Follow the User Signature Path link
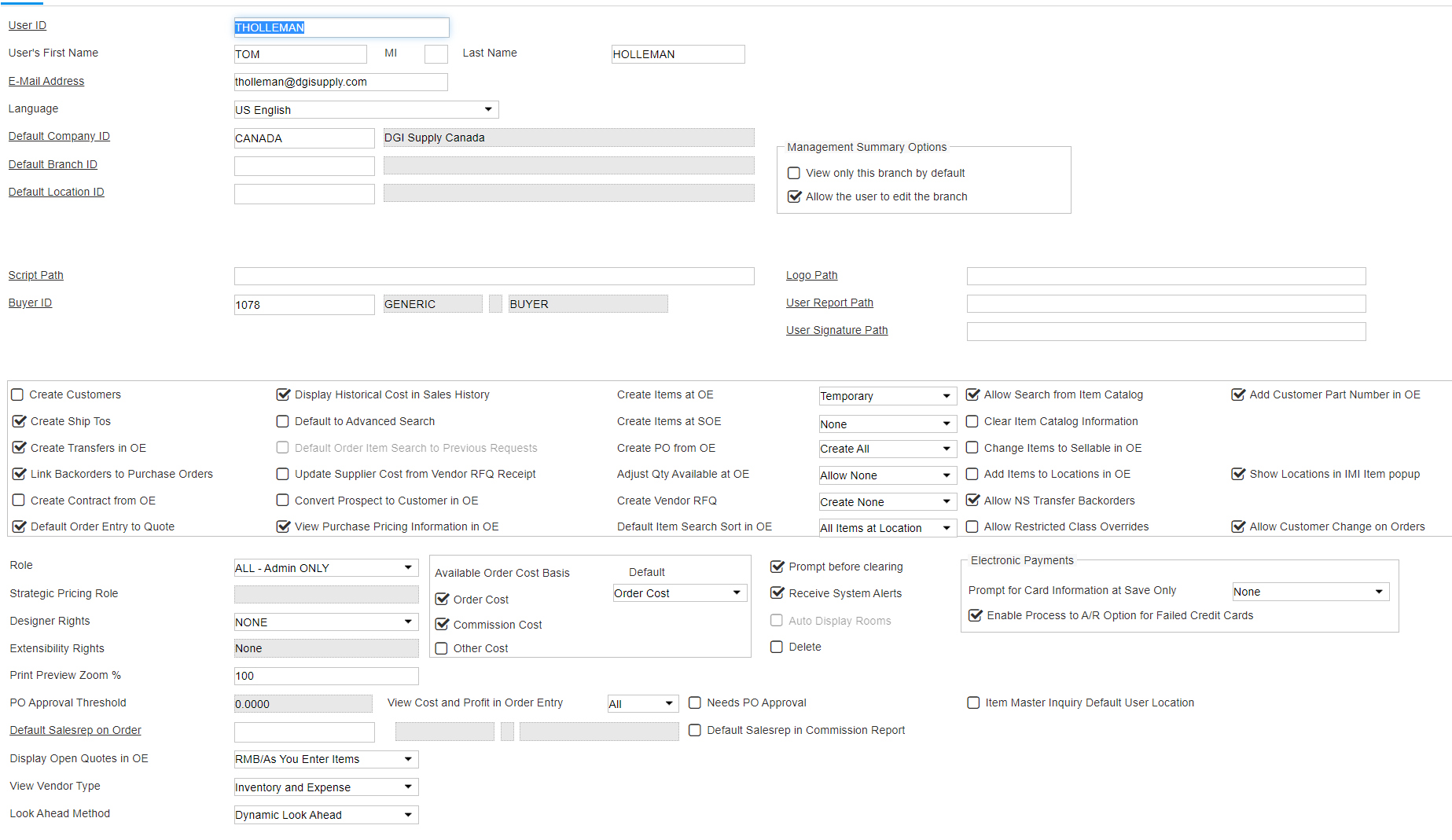Screen dimensions: 1452x840 pyautogui.click(x=836, y=330)
